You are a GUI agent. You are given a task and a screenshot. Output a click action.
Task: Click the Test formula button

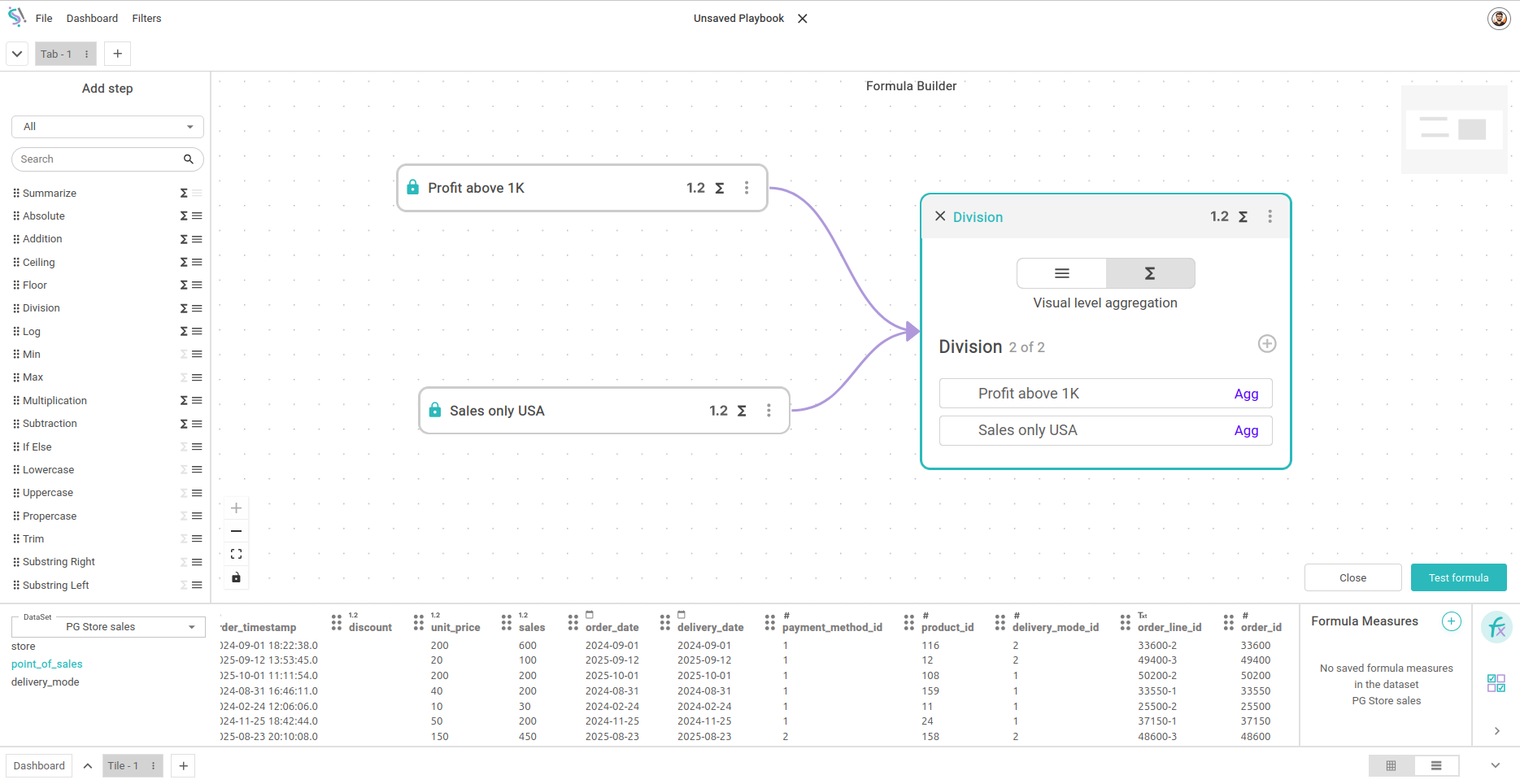click(1458, 578)
